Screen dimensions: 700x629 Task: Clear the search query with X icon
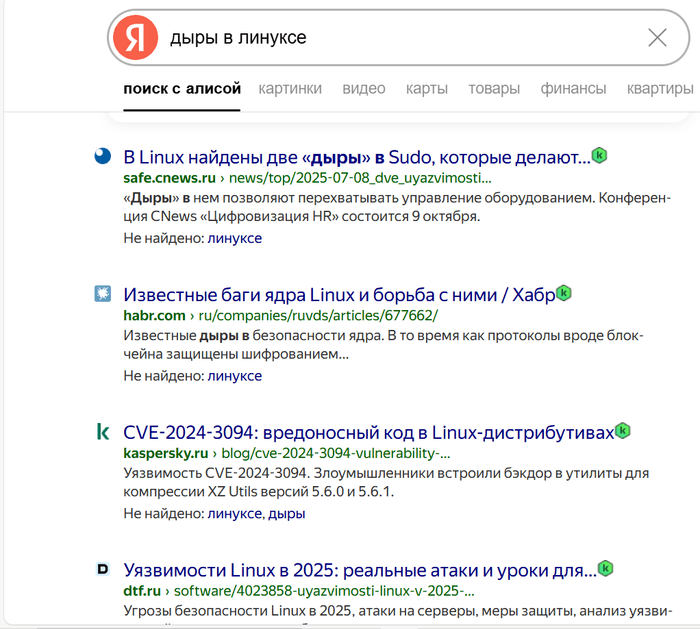click(x=657, y=38)
